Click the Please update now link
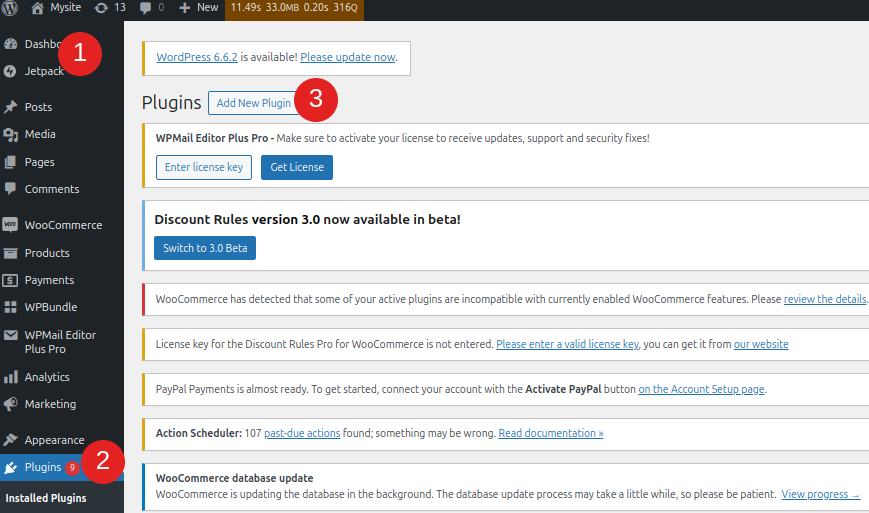This screenshot has width=869, height=513. point(347,57)
